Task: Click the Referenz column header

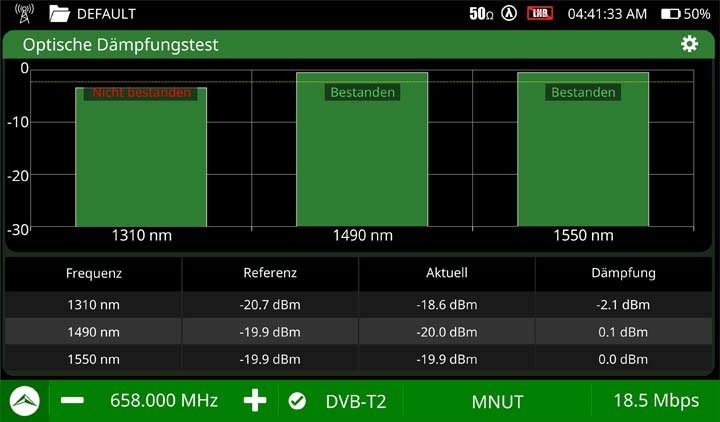Action: click(x=270, y=272)
